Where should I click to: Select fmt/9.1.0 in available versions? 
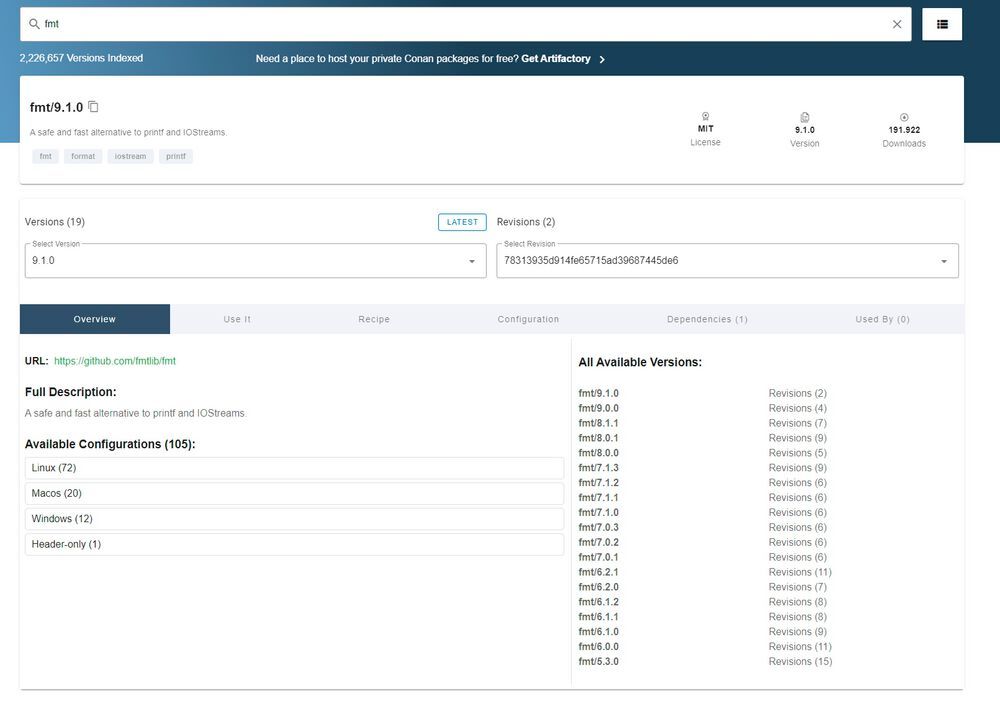pyautogui.click(x=598, y=393)
